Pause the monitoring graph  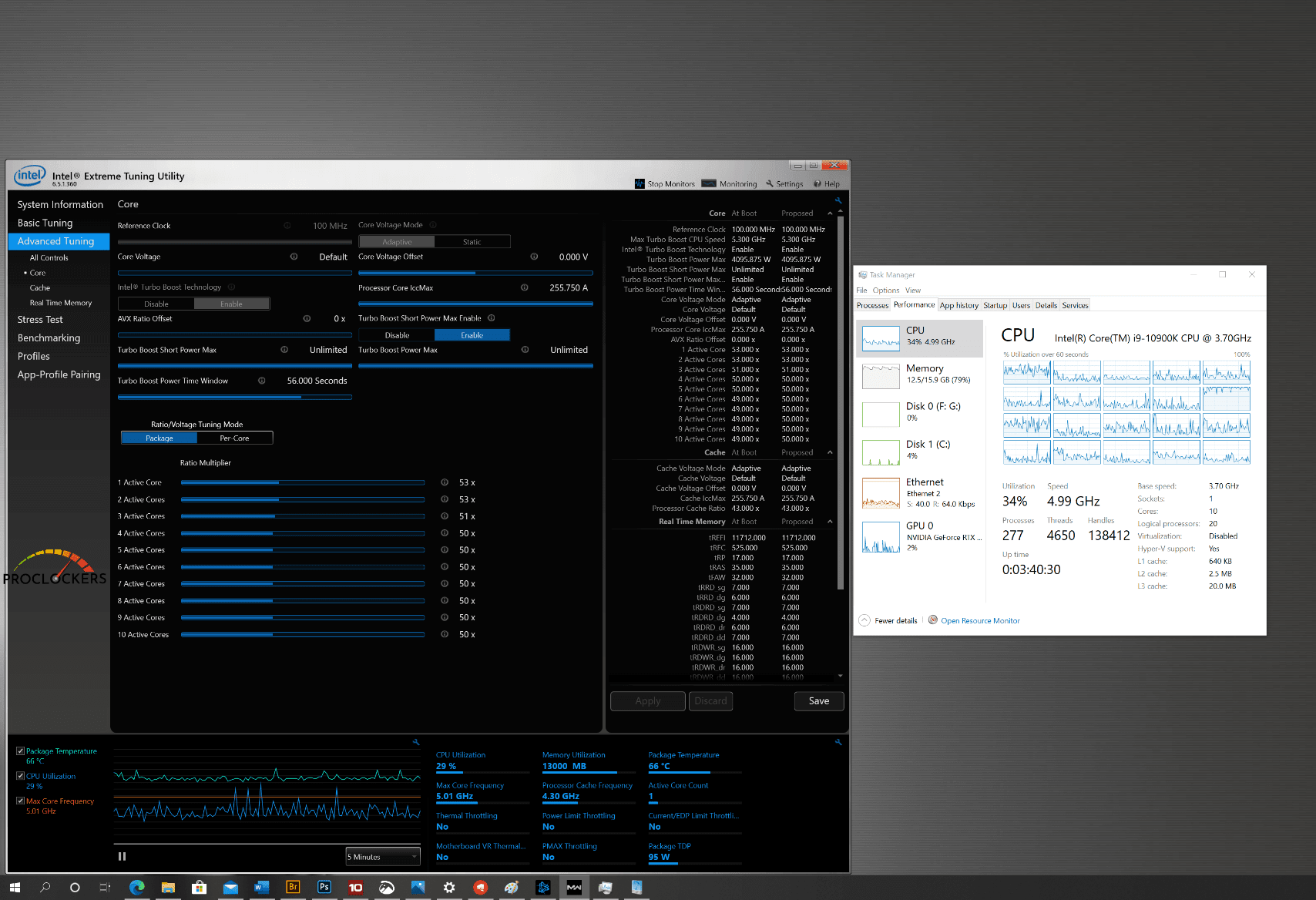tap(122, 856)
